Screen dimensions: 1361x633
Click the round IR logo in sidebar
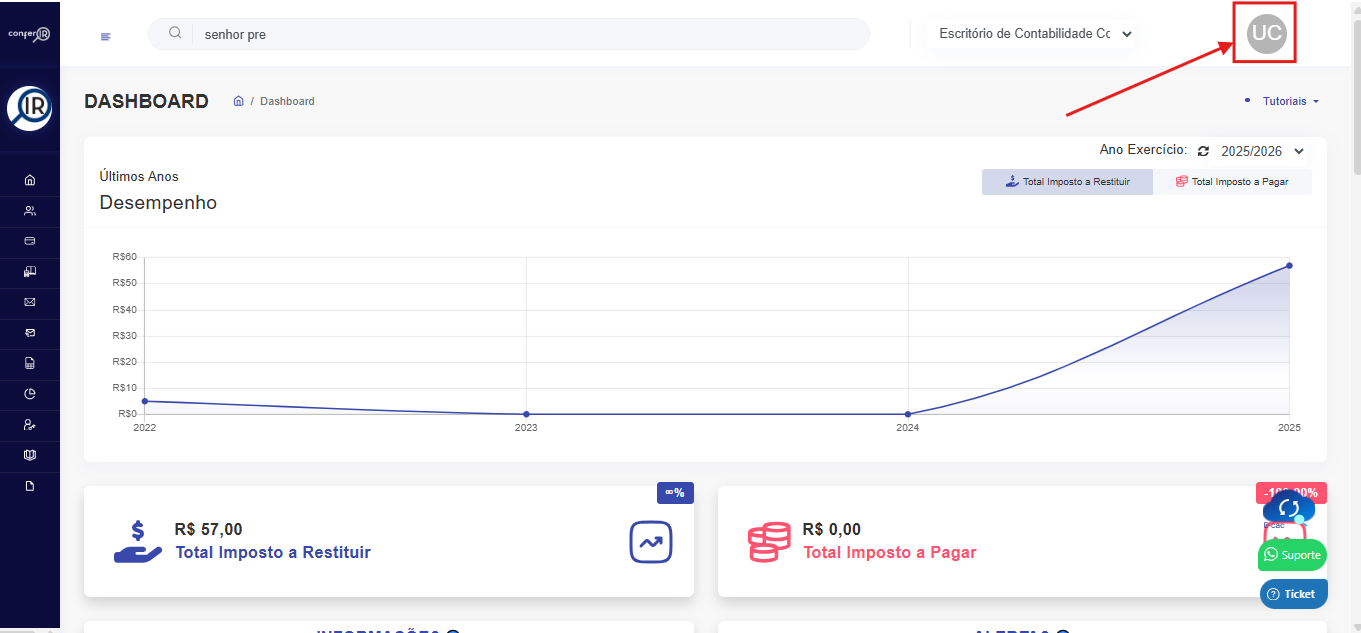(29, 108)
